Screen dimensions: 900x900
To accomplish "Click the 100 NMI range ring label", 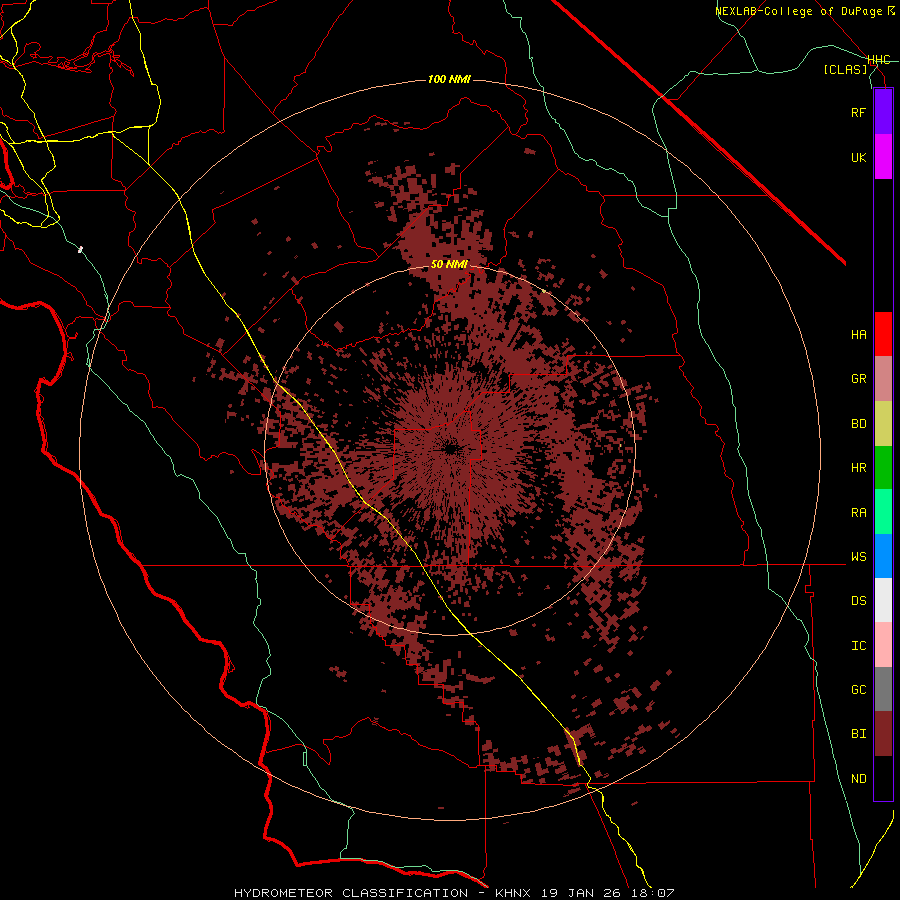I will pos(449,79).
